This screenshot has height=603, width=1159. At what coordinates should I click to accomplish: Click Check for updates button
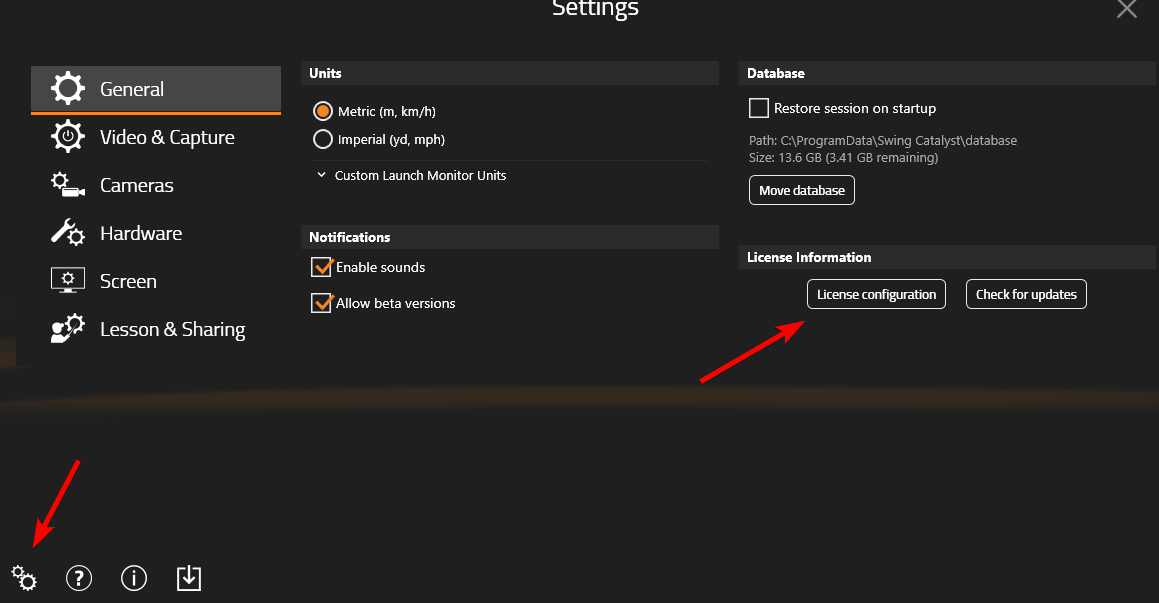pos(1026,294)
